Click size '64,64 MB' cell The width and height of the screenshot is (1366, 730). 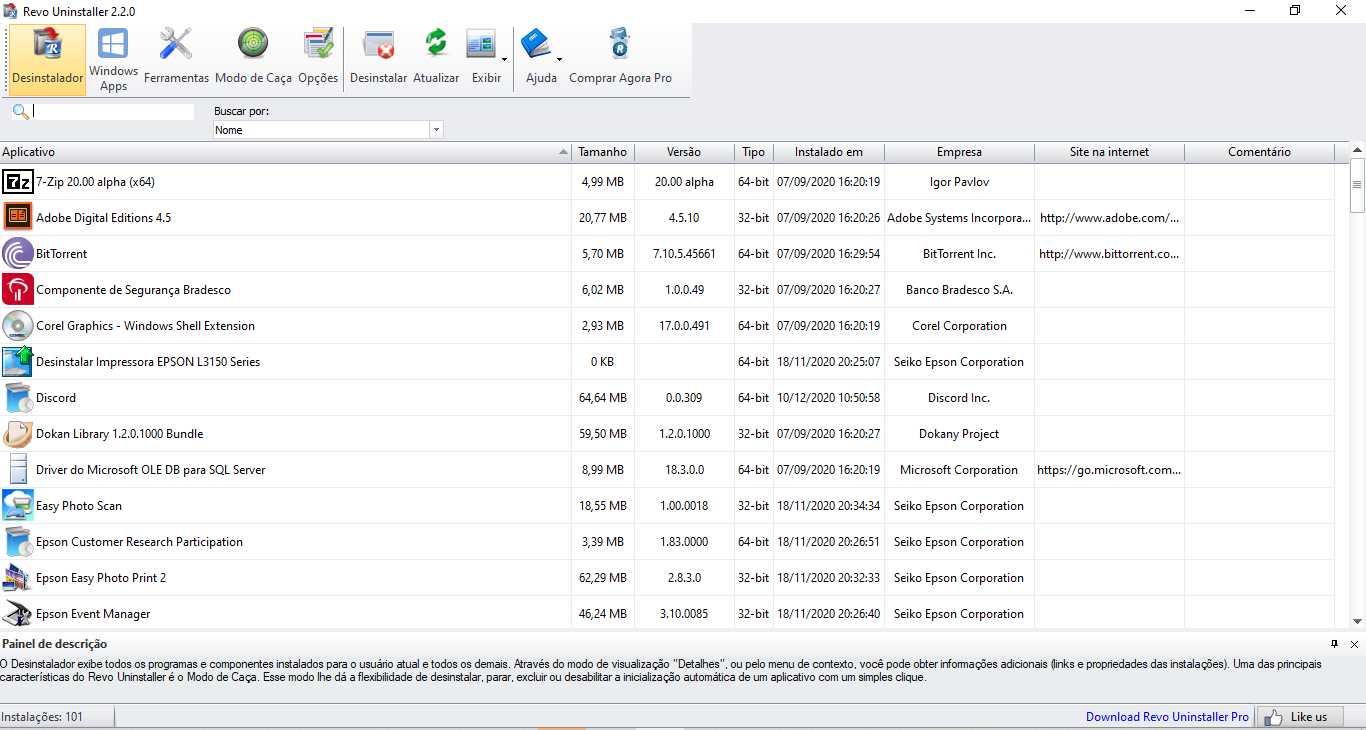coord(603,398)
